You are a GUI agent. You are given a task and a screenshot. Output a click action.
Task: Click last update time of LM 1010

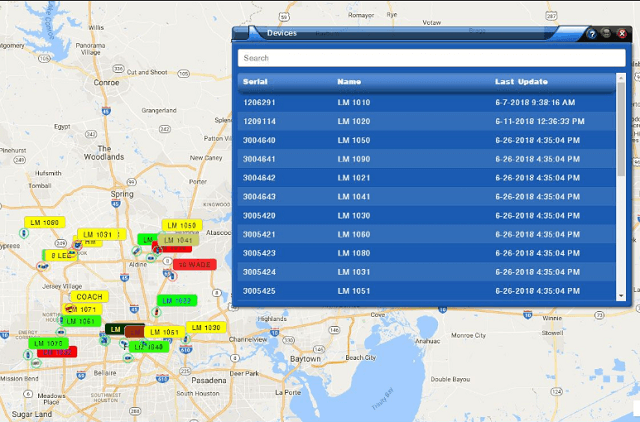535,102
